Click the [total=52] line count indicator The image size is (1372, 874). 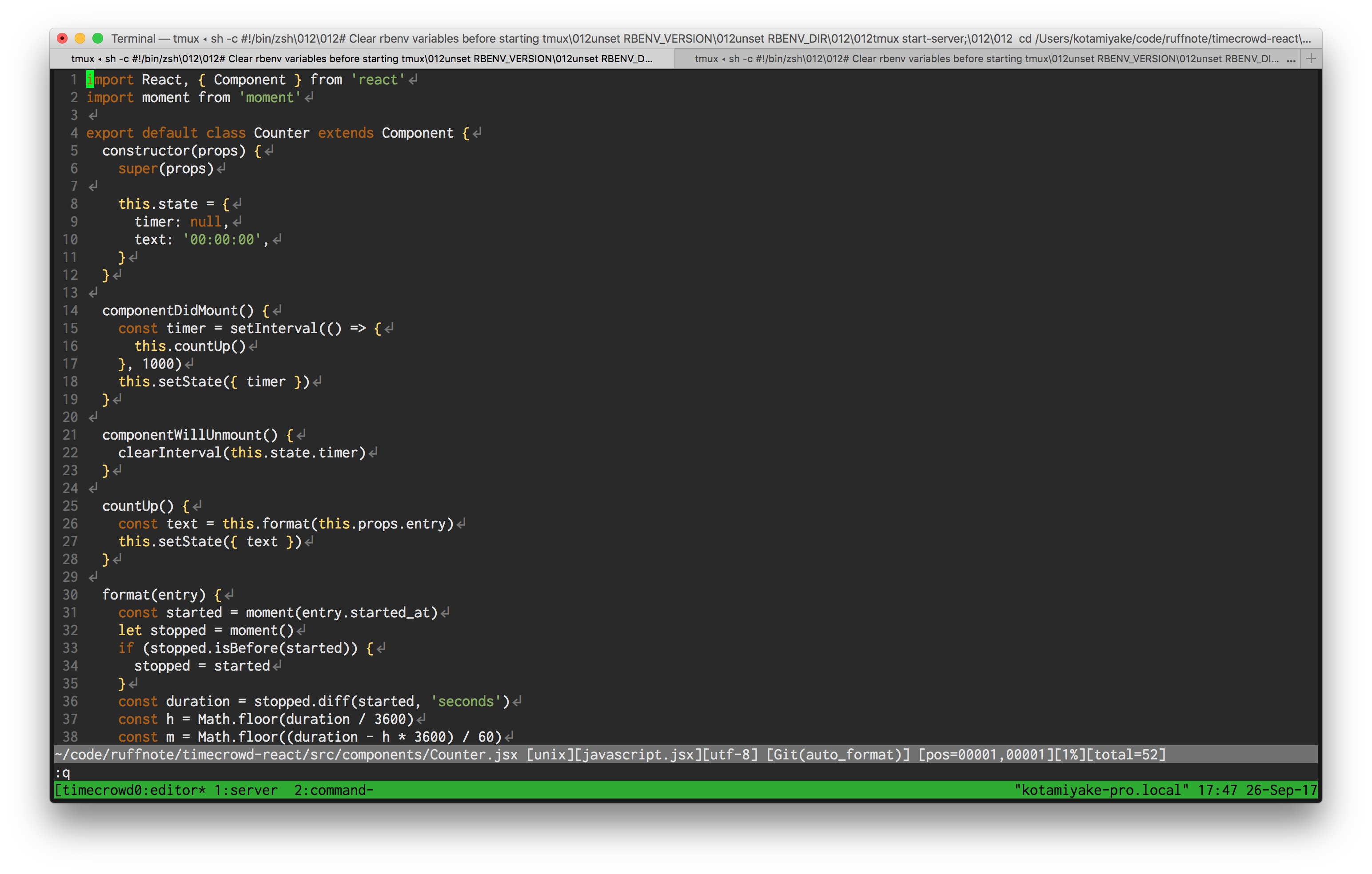1126,755
